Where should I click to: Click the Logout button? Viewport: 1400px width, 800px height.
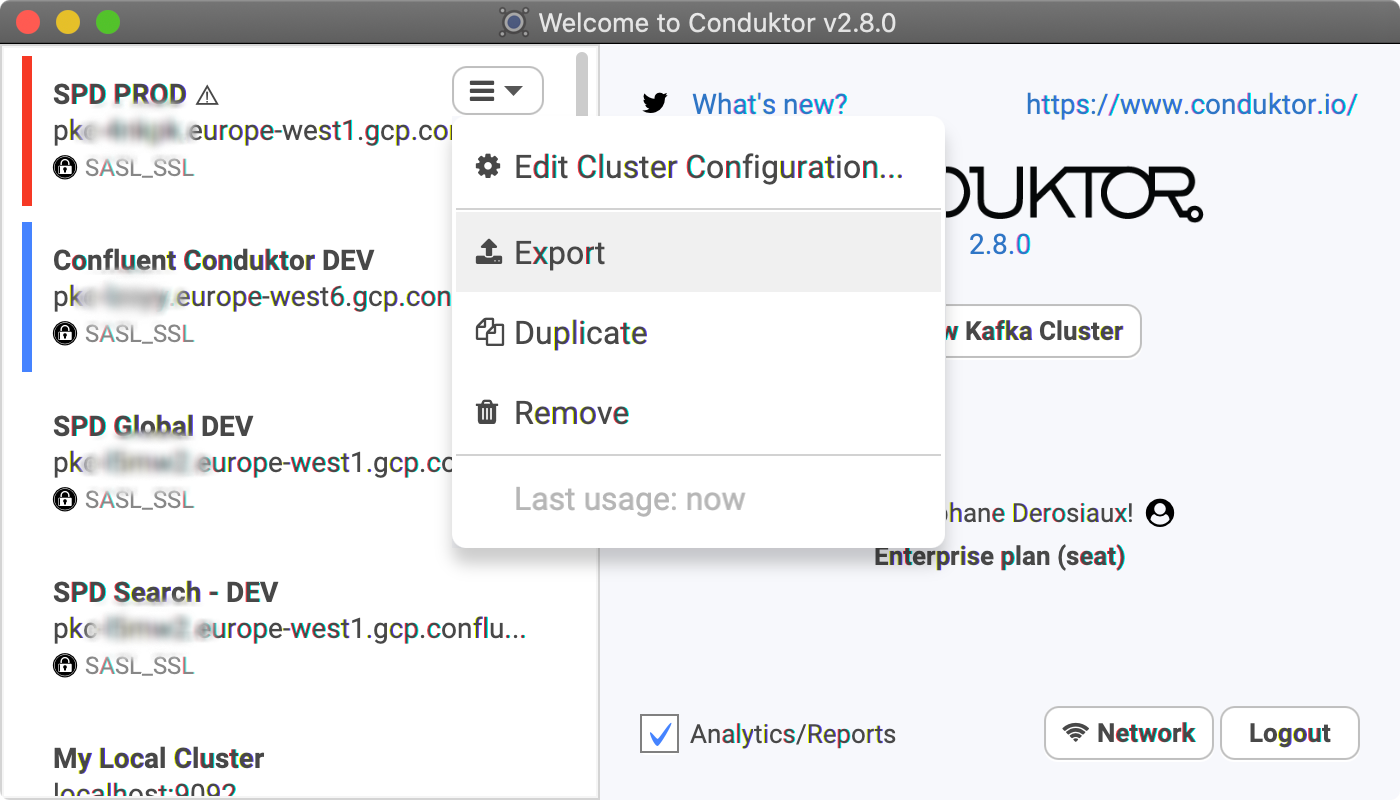coord(1290,733)
